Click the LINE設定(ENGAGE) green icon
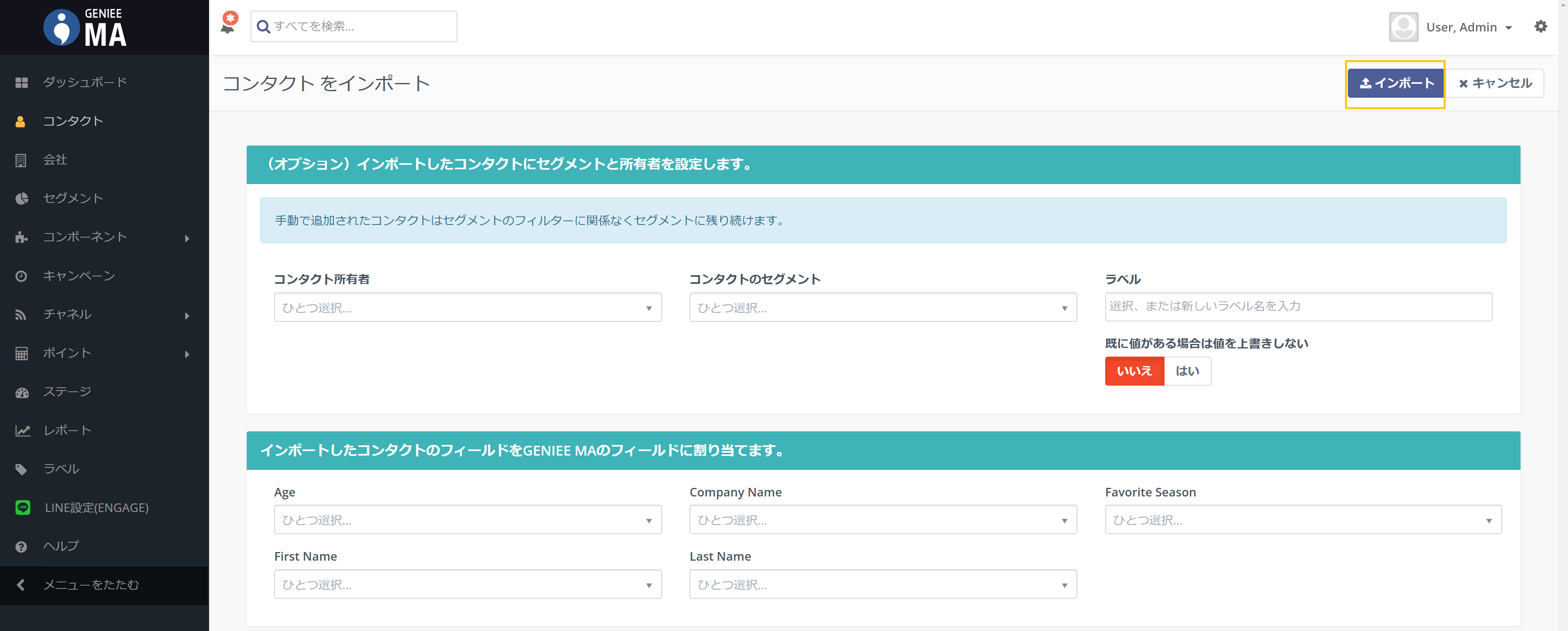 click(23, 507)
